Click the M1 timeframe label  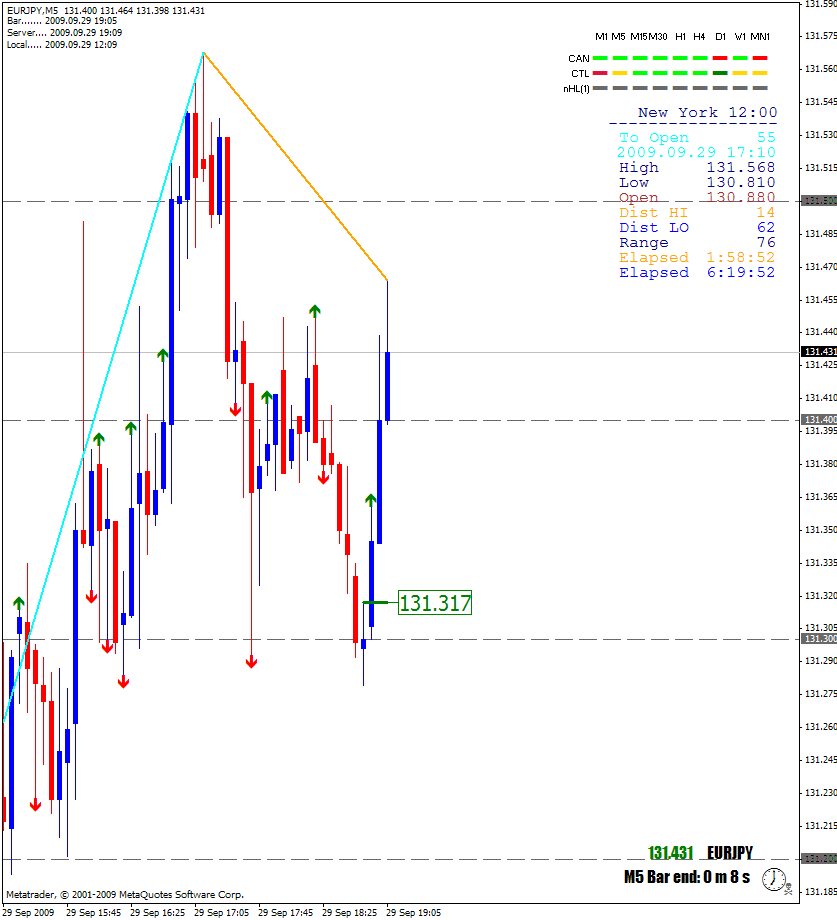601,36
